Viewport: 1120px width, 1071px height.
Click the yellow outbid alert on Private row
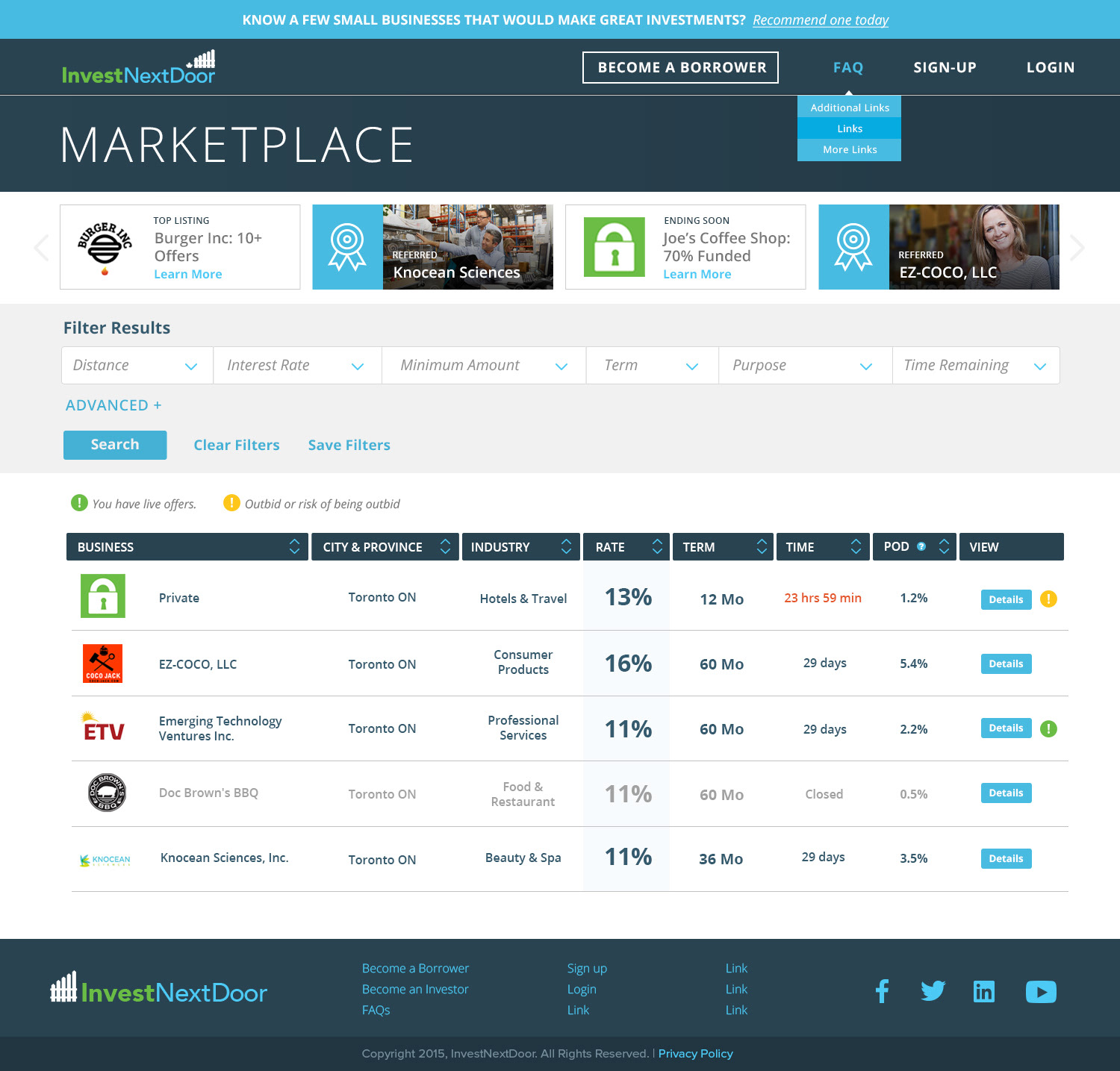coord(1048,599)
